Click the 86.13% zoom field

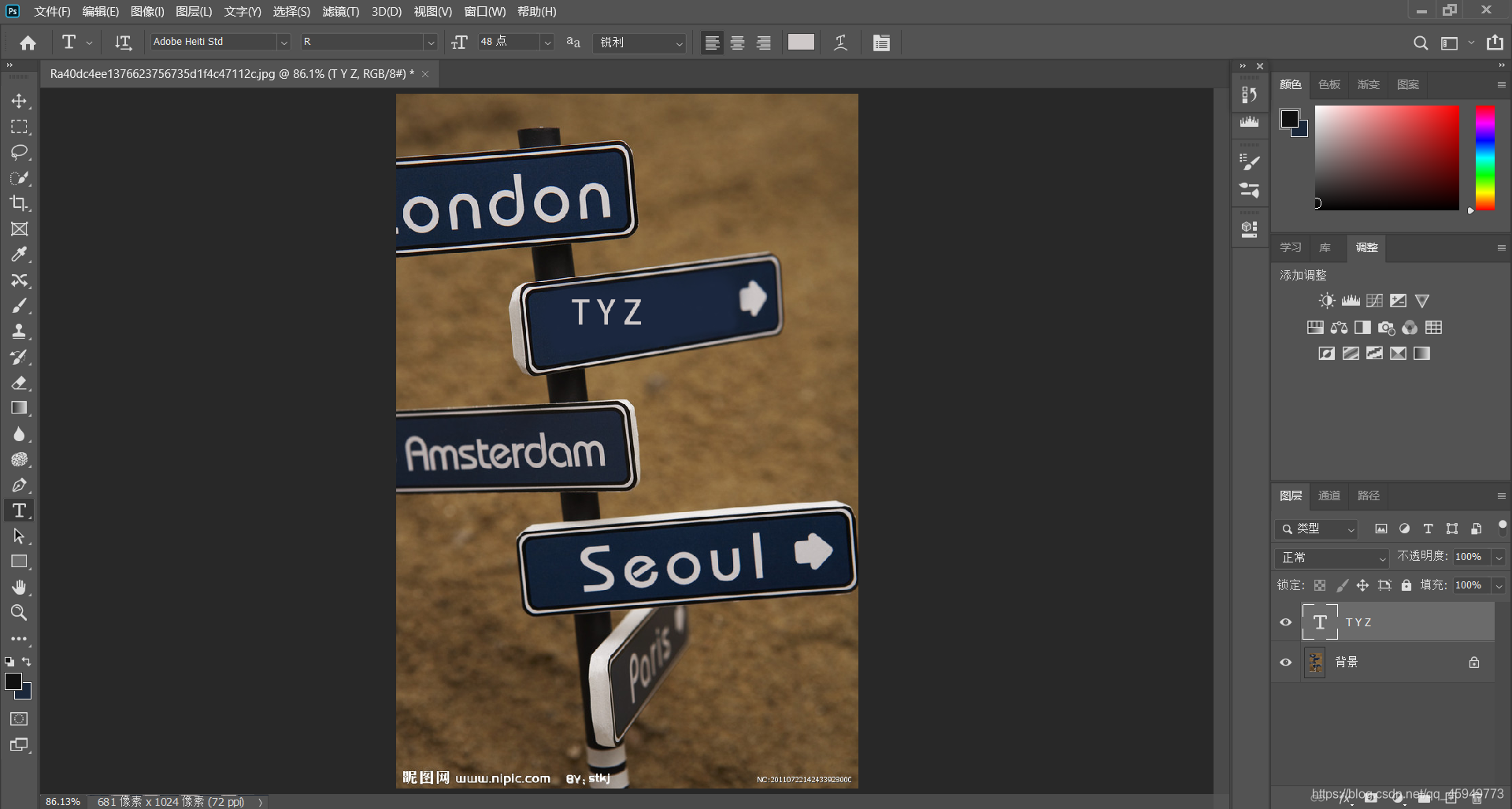tap(63, 802)
